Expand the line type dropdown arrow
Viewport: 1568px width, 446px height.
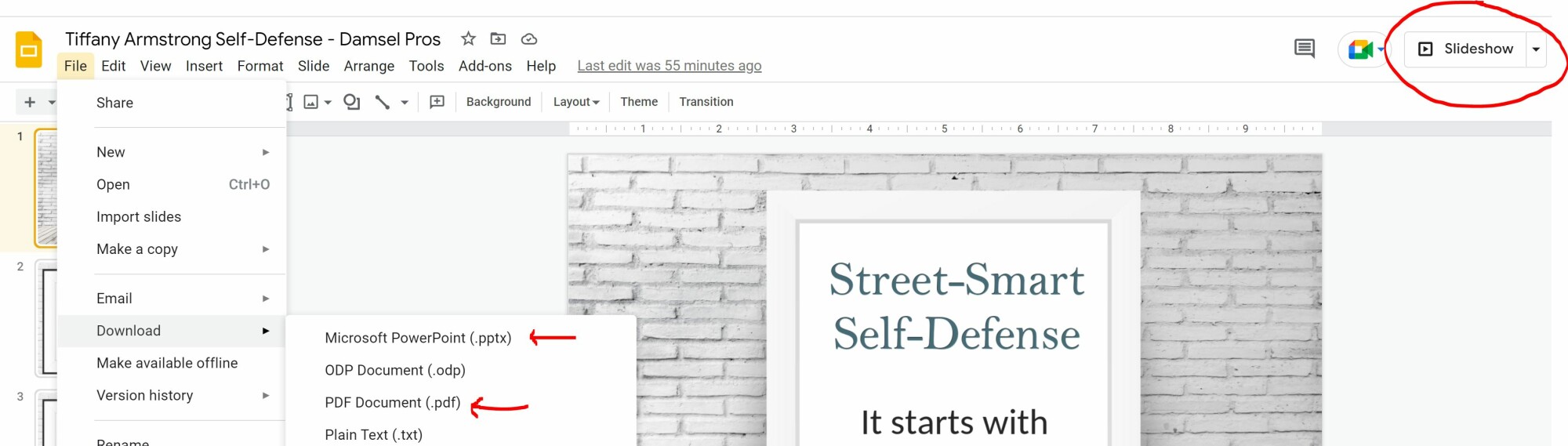click(405, 102)
